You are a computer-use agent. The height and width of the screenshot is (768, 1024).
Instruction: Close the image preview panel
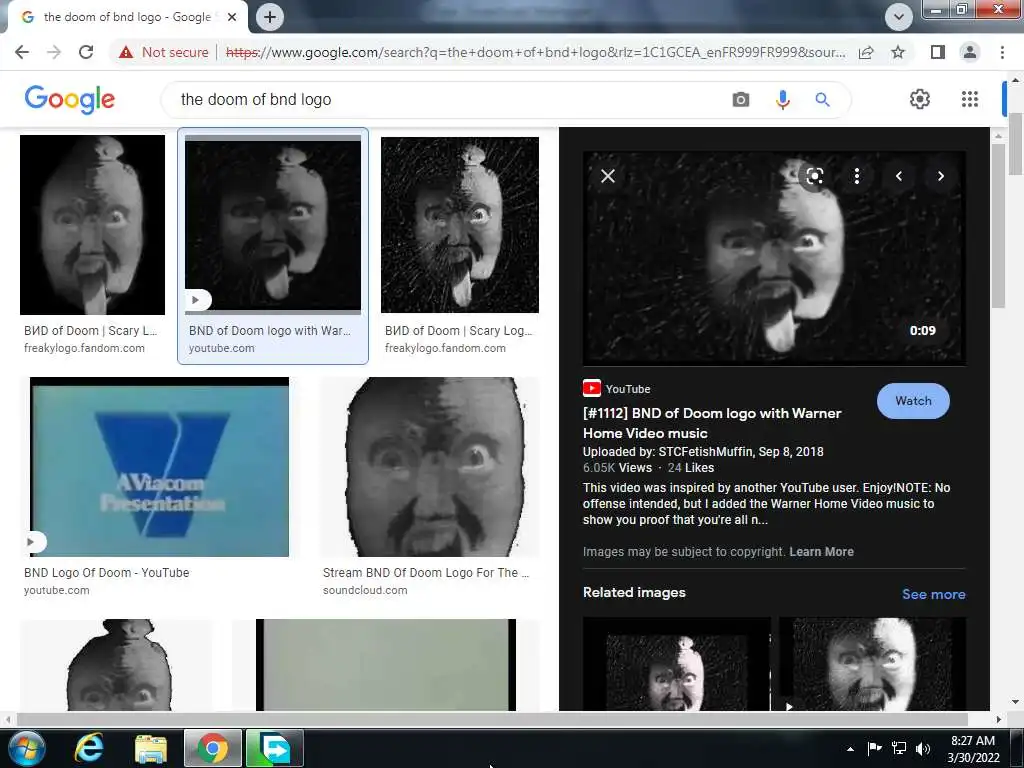pos(608,176)
